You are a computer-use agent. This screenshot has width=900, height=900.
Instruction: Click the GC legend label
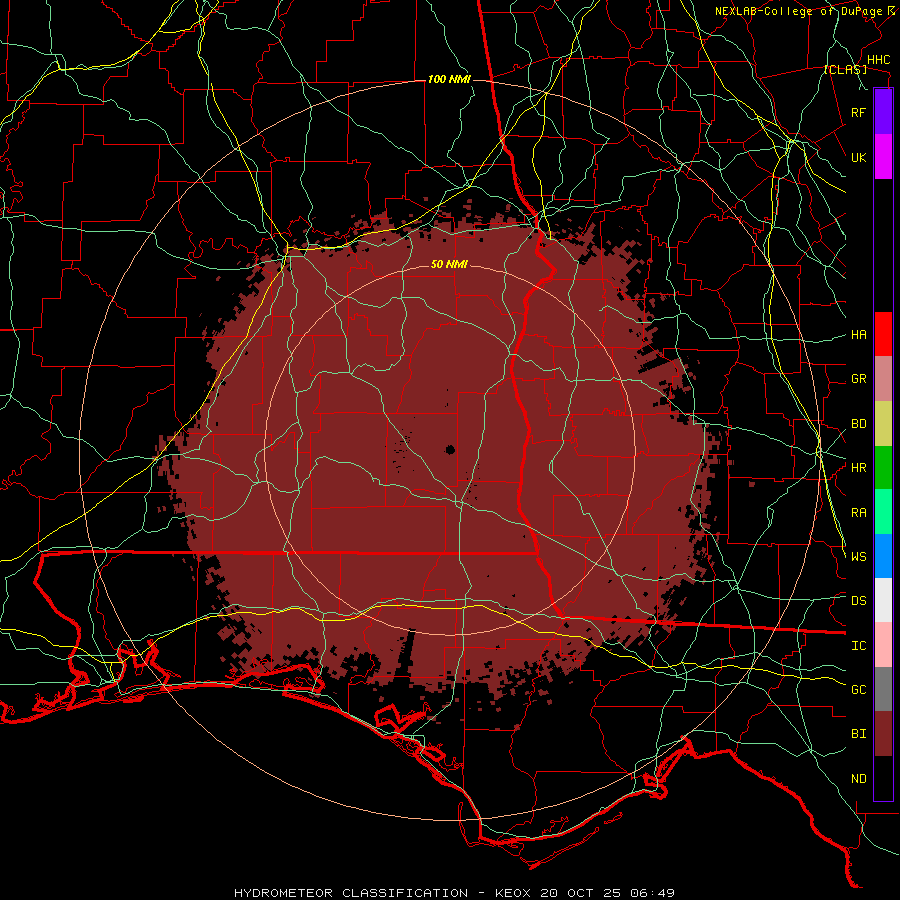click(x=858, y=689)
